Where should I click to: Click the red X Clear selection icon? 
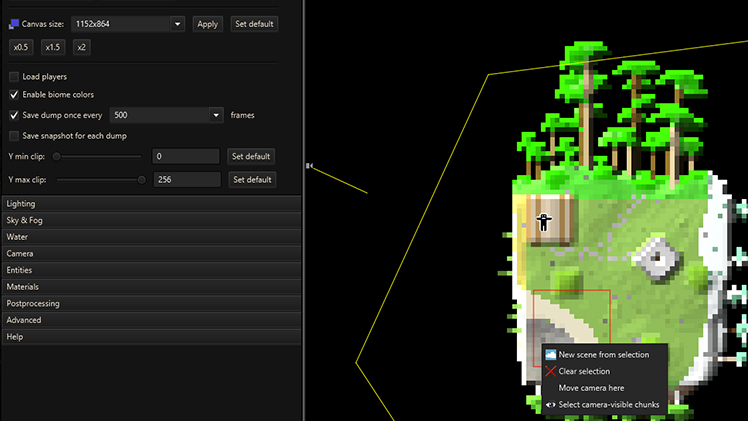click(550, 371)
